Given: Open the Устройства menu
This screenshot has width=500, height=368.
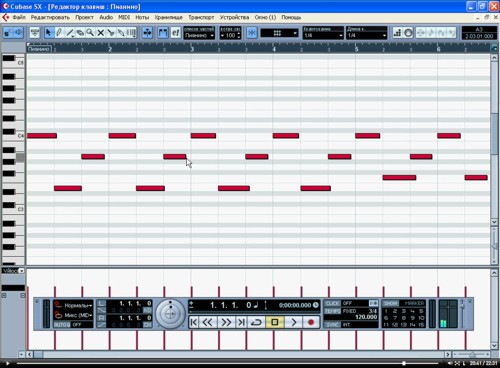Looking at the screenshot, I should click(x=234, y=17).
